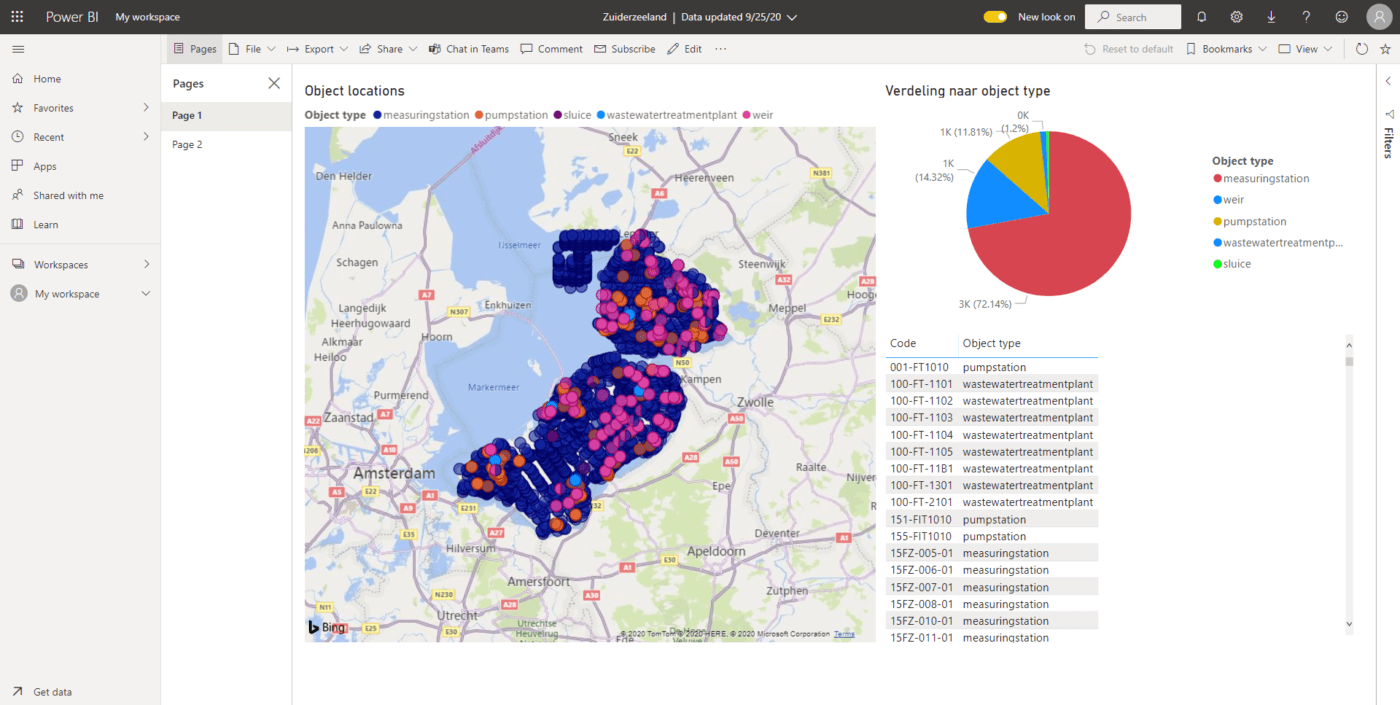Select sluice in pie chart legend
Viewport: 1400px width, 705px height.
tap(1232, 264)
